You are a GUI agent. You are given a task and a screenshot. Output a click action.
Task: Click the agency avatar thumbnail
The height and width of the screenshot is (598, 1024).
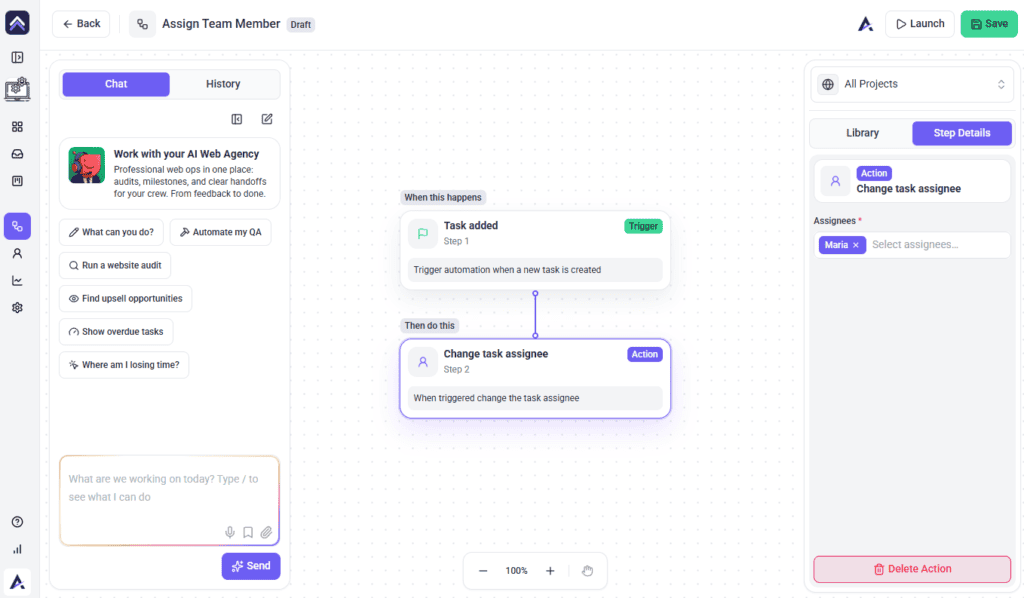click(87, 165)
